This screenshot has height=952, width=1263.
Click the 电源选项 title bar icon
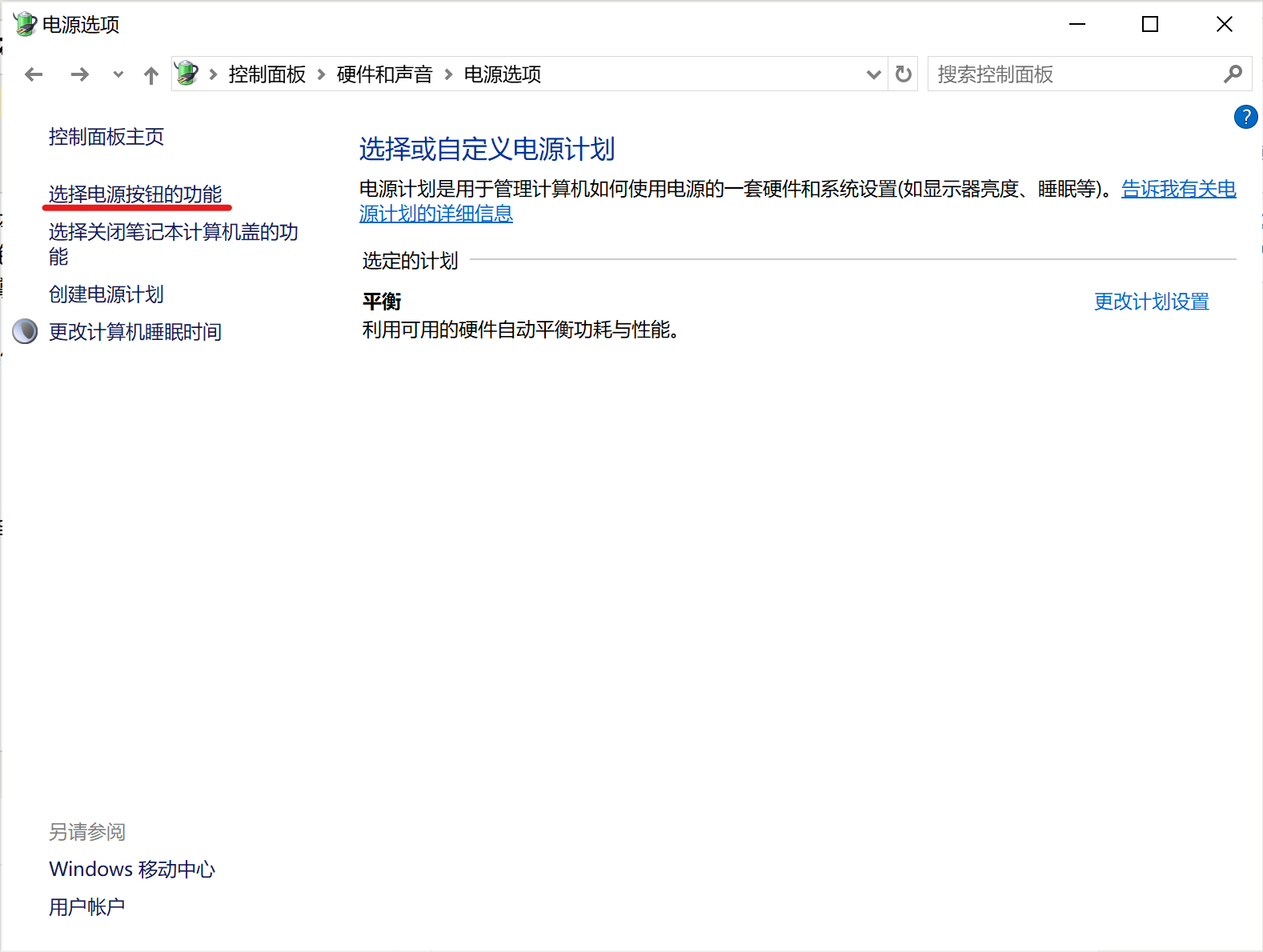[25, 24]
